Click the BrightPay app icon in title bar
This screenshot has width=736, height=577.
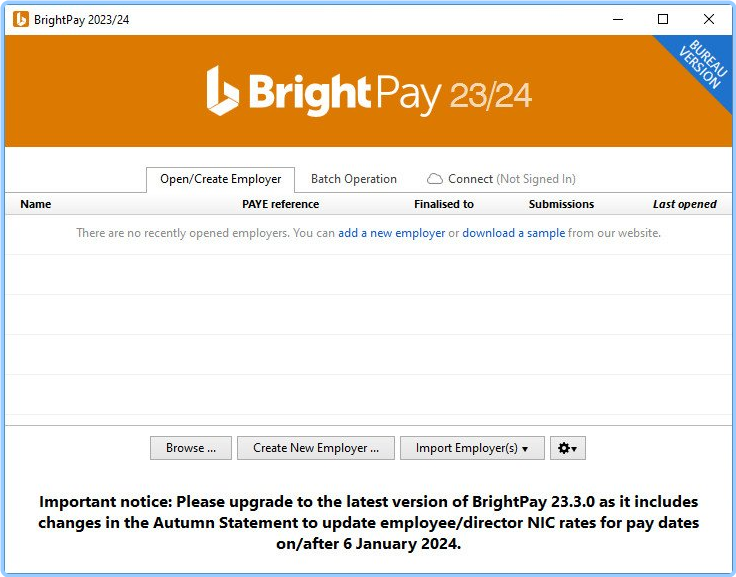click(21, 19)
